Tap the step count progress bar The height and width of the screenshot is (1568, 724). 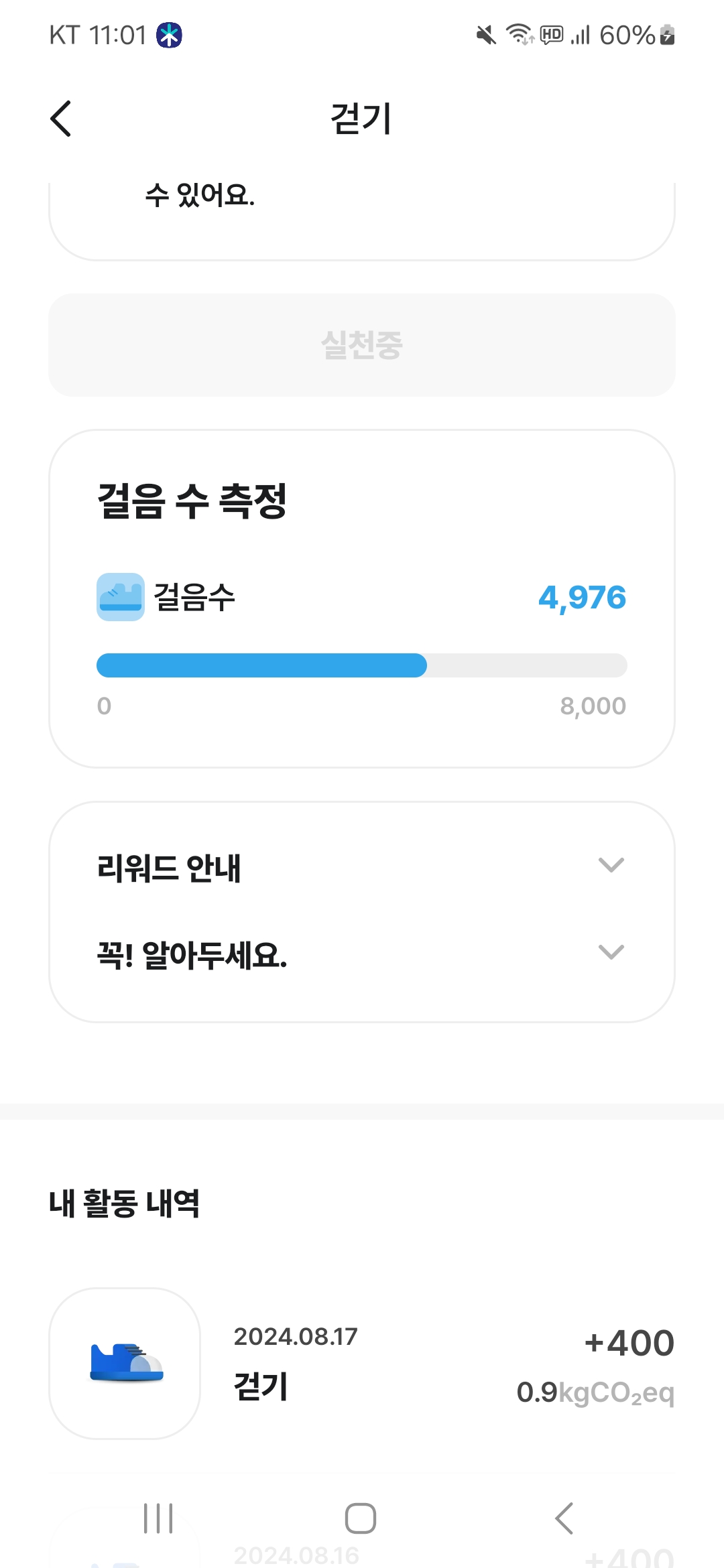point(362,665)
